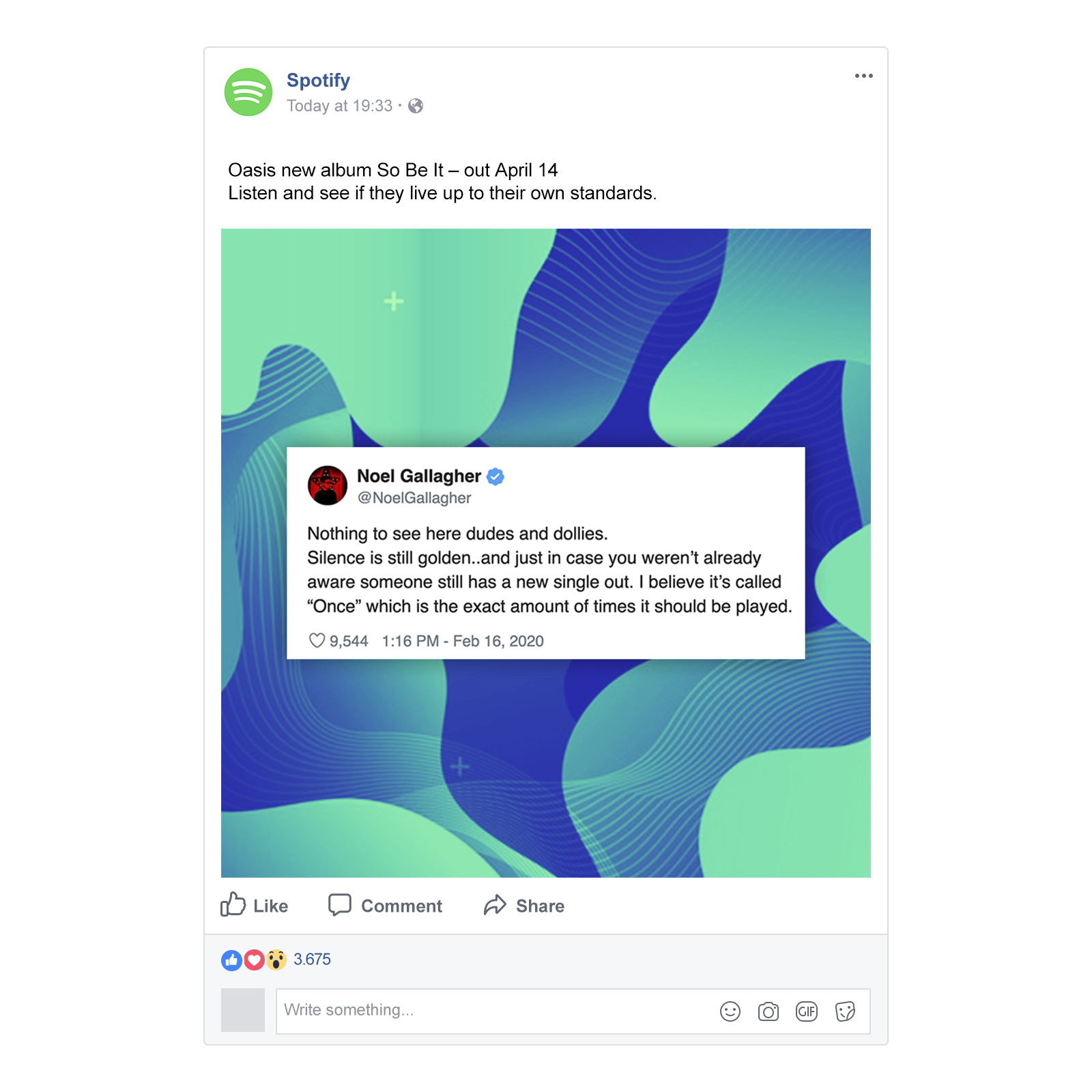Image resolution: width=1092 pixels, height=1092 pixels.
Task: Attach a photo using the camera icon
Action: [x=768, y=1011]
